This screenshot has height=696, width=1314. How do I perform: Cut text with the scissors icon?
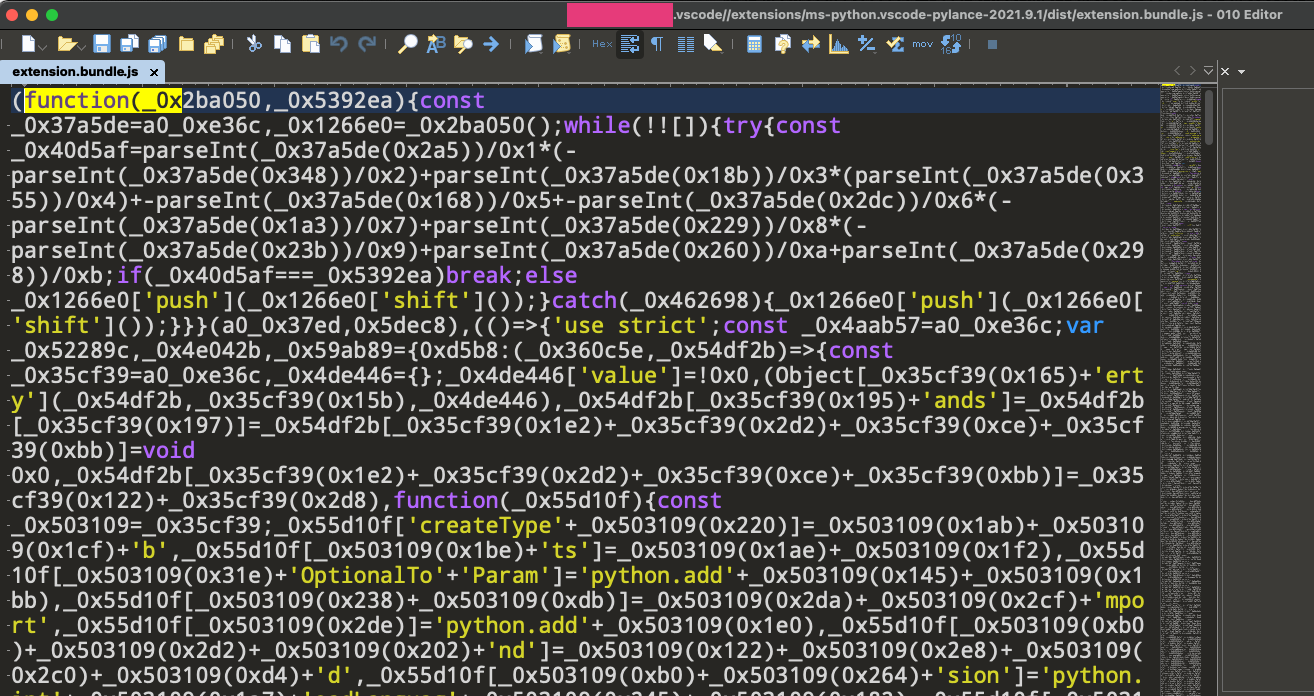point(253,44)
